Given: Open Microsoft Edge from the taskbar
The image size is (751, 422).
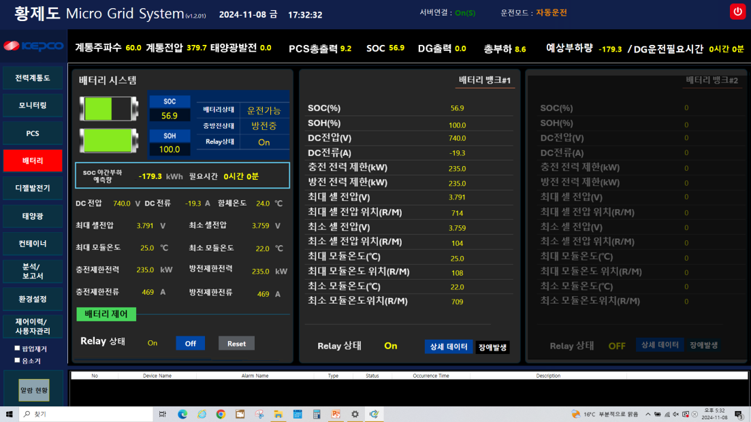Looking at the screenshot, I should [182, 414].
